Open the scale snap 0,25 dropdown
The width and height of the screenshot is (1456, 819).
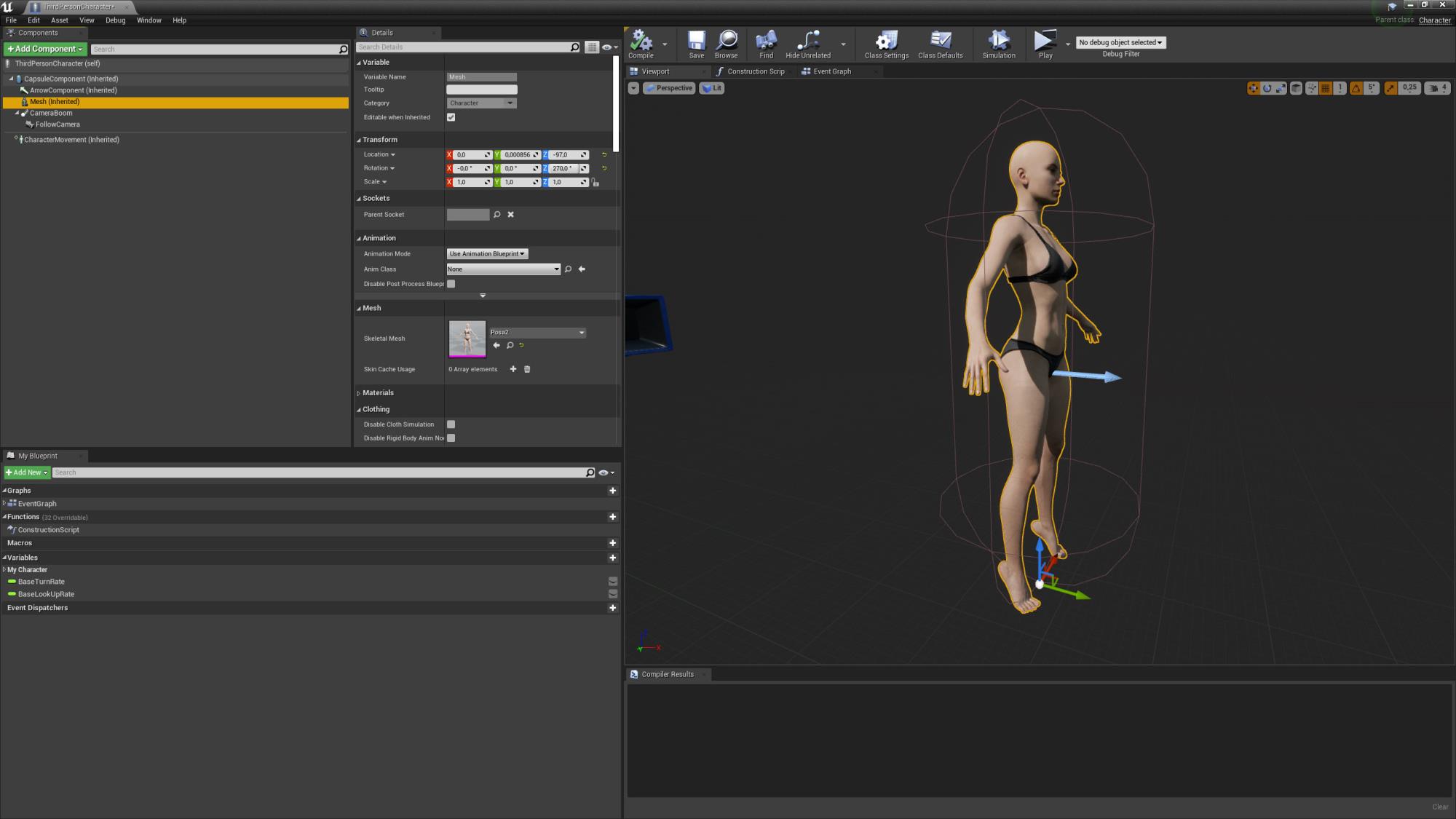click(x=1409, y=88)
